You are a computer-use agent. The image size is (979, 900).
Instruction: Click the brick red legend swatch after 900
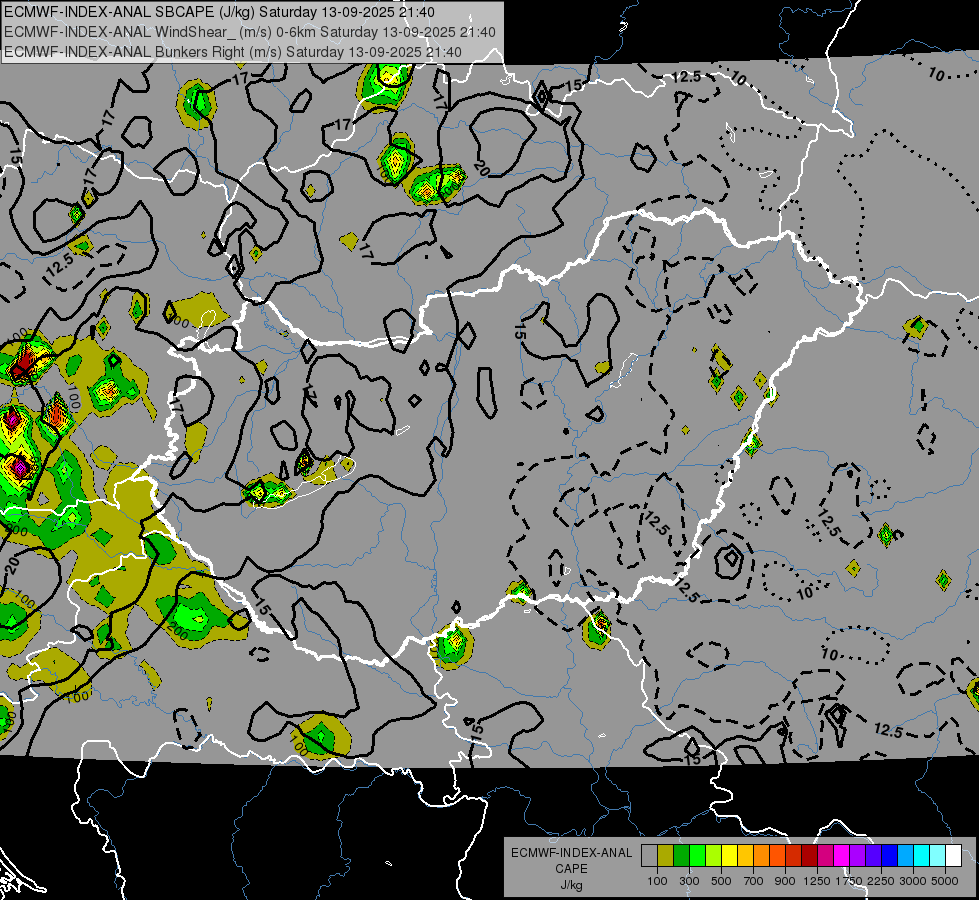coord(794,856)
